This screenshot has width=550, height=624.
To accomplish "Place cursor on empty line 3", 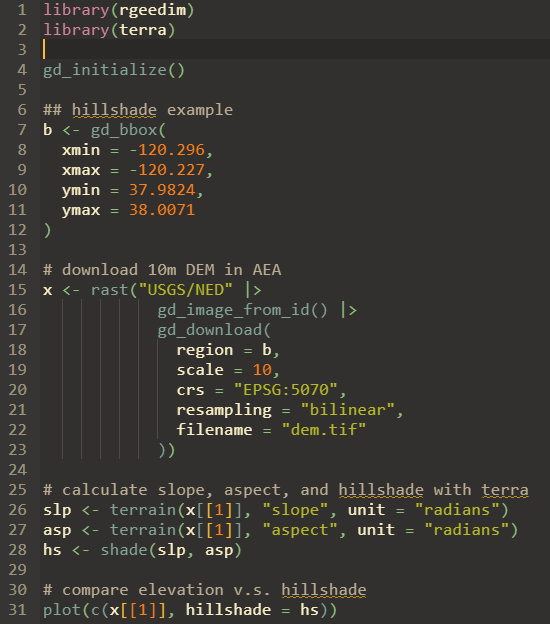I will pos(295,49).
